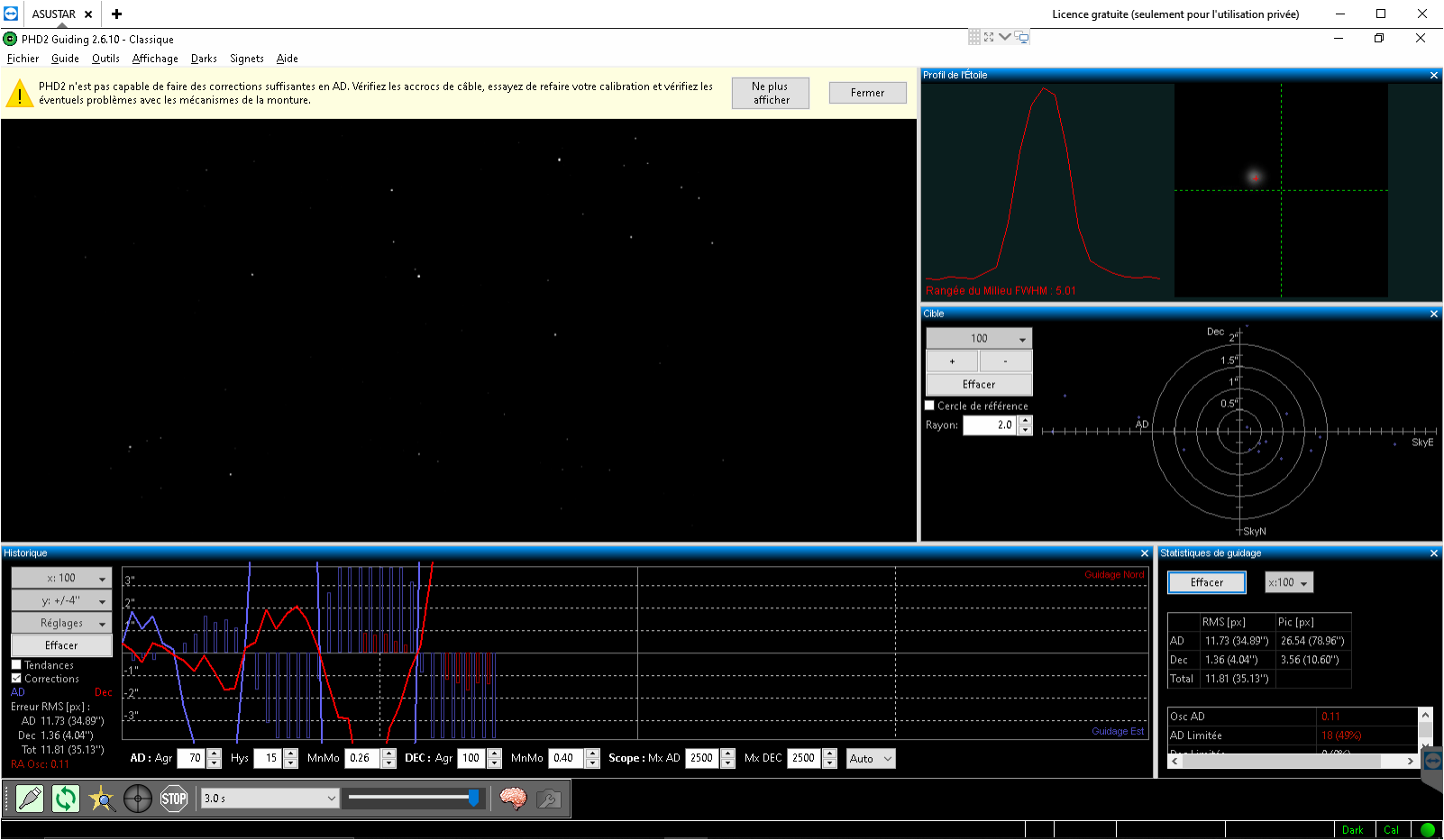The width and height of the screenshot is (1444, 840).
Task: Open the Signets menu
Action: [247, 59]
